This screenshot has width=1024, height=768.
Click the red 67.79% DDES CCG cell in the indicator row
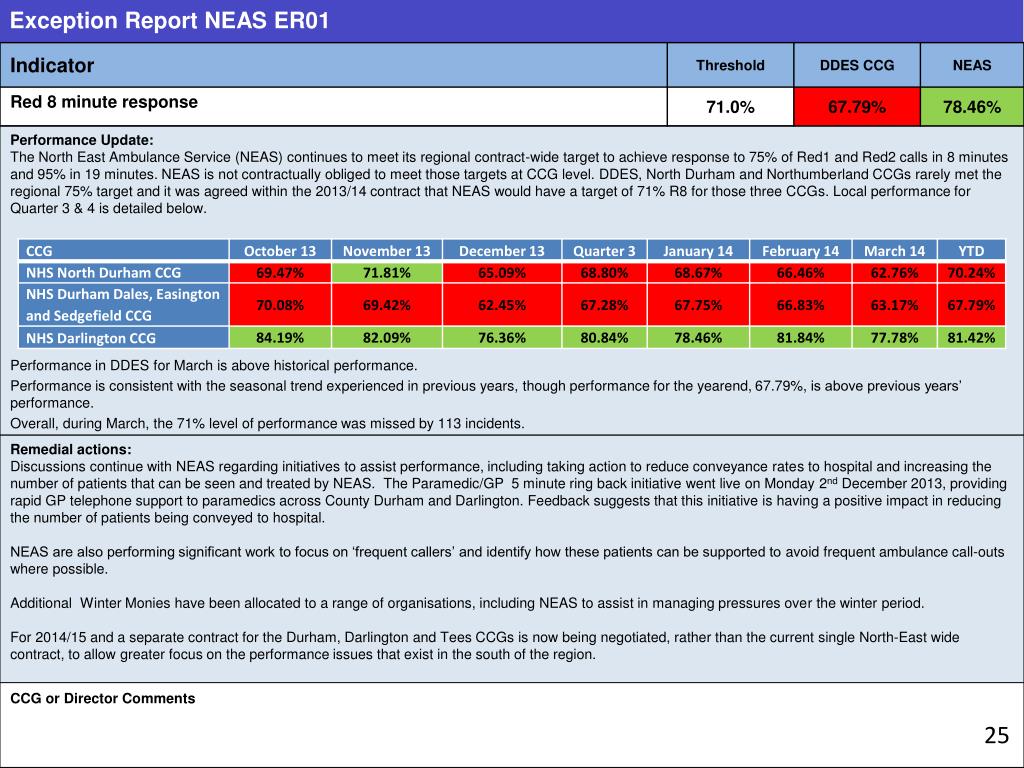(x=857, y=106)
